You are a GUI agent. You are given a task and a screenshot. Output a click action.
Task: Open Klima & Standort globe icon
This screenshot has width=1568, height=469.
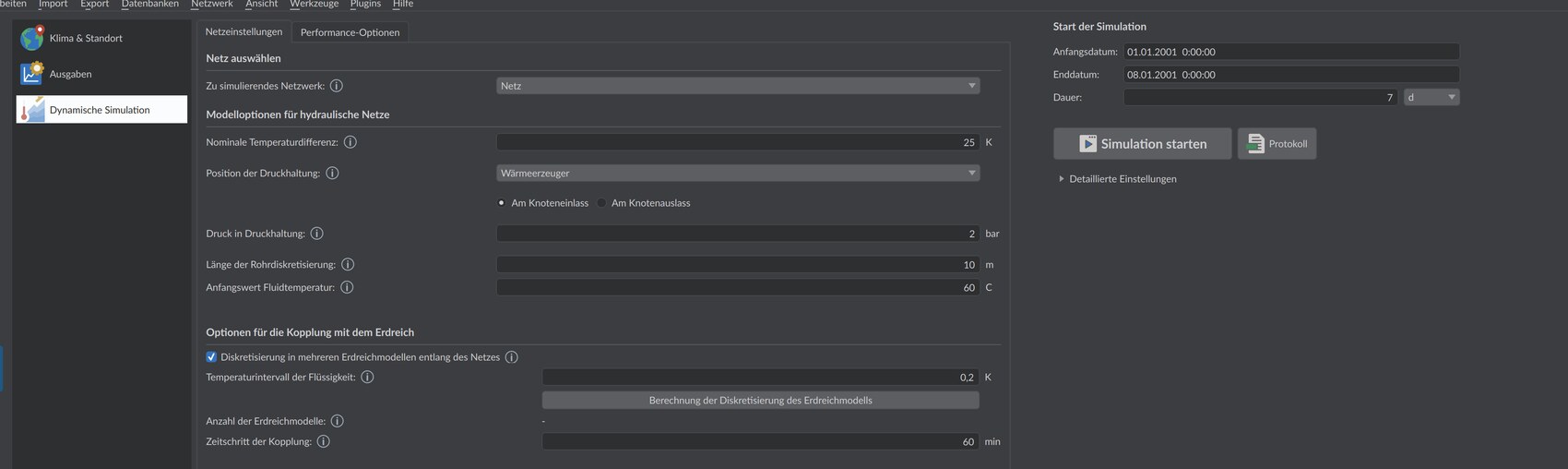pyautogui.click(x=32, y=38)
